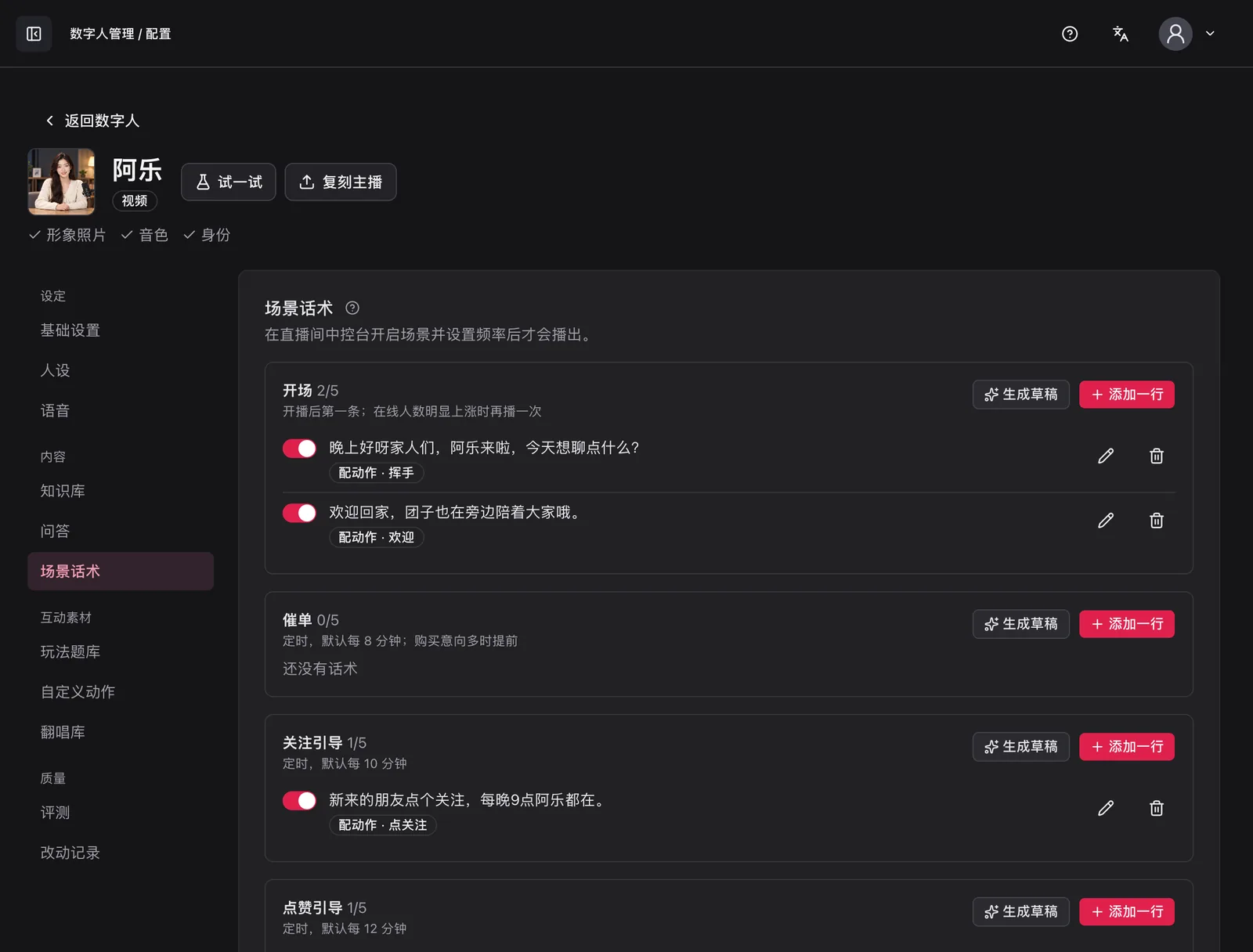This screenshot has width=1253, height=952.
Task: Click the 复刻主播 button
Action: (x=341, y=182)
